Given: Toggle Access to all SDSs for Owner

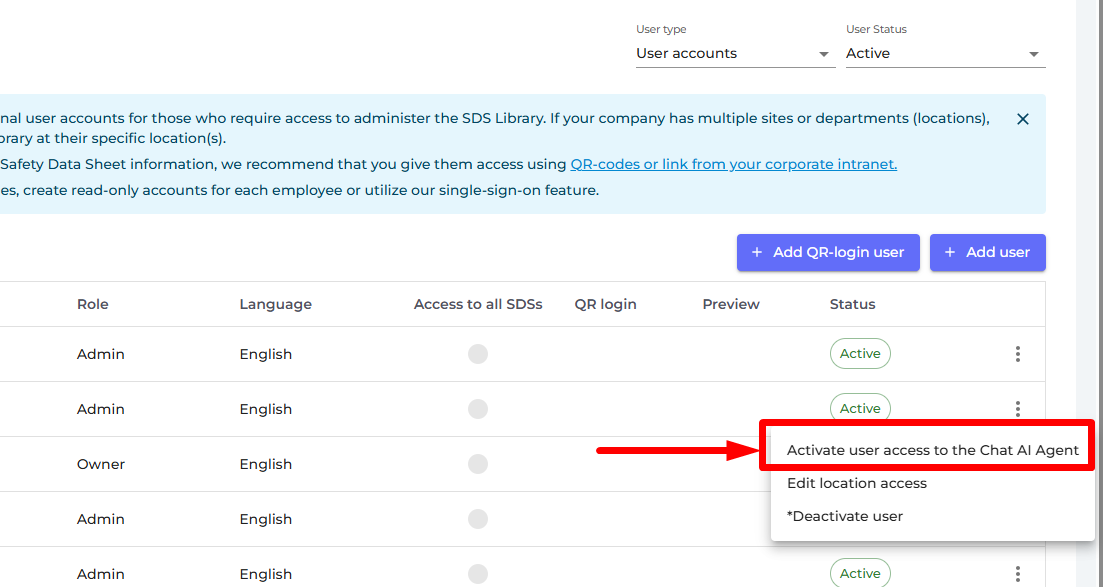Looking at the screenshot, I should tap(478, 464).
